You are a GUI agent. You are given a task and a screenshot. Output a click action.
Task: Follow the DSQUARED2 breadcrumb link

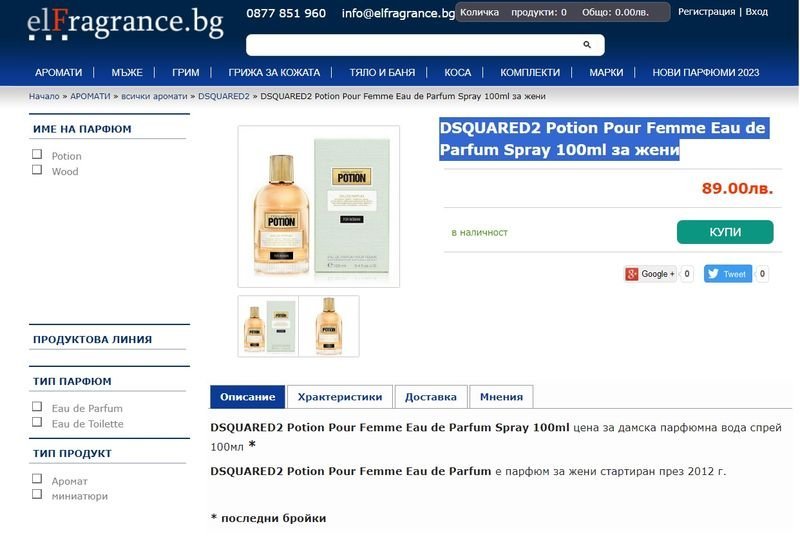click(x=224, y=96)
